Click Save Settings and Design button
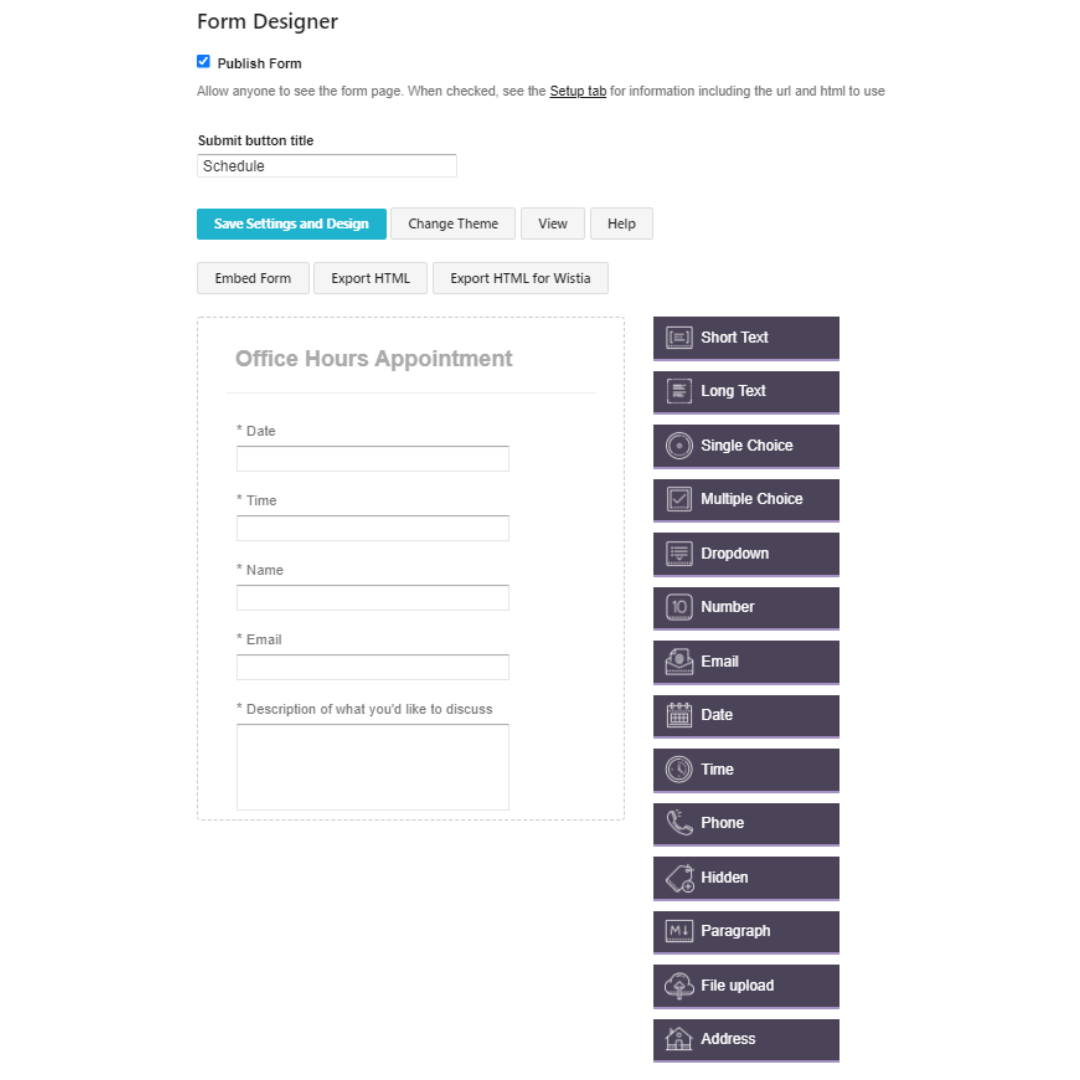Image resolution: width=1080 pixels, height=1080 pixels. [x=291, y=224]
